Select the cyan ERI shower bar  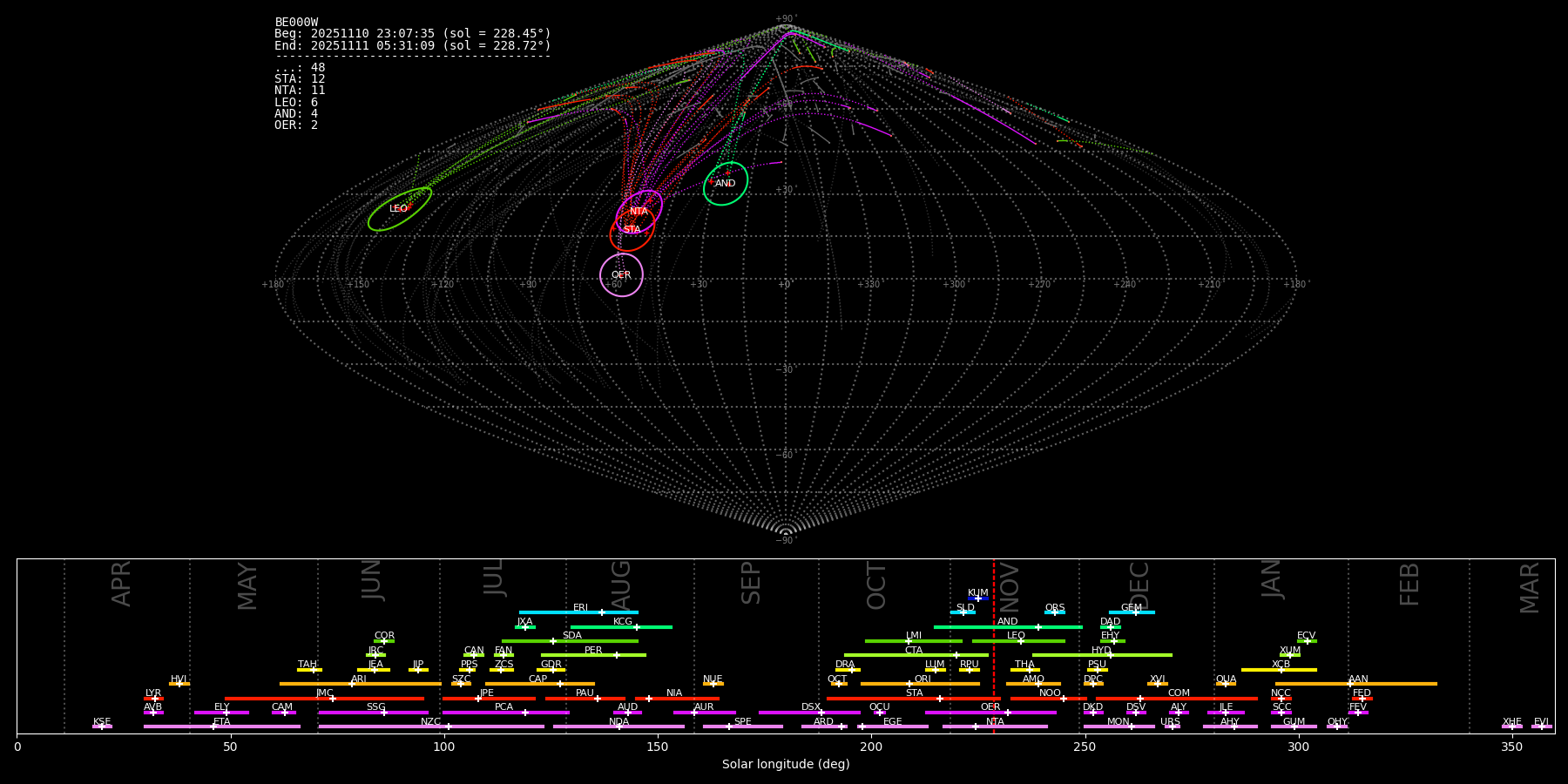pos(578,612)
